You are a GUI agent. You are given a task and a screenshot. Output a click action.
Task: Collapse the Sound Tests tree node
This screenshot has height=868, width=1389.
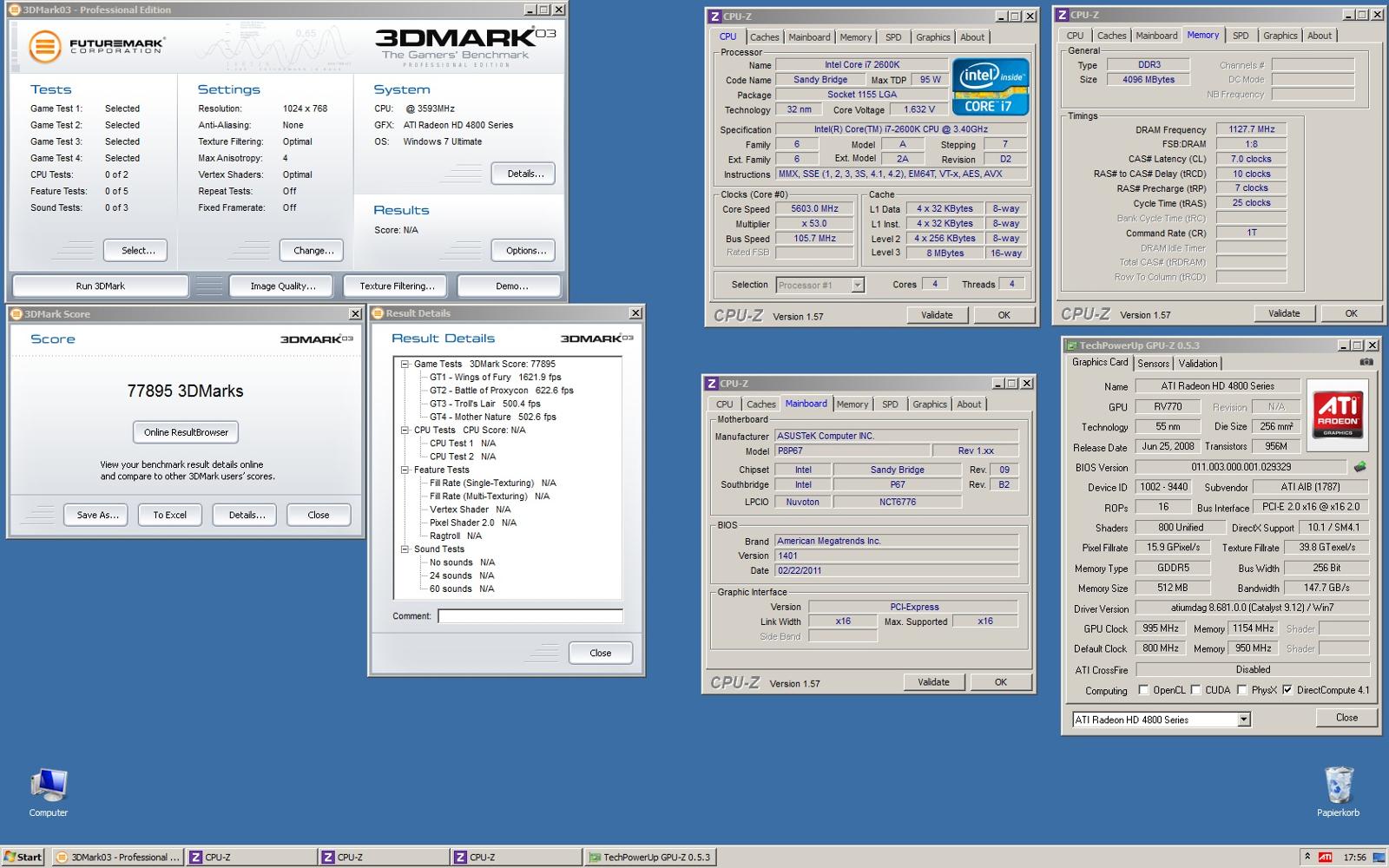coord(405,549)
